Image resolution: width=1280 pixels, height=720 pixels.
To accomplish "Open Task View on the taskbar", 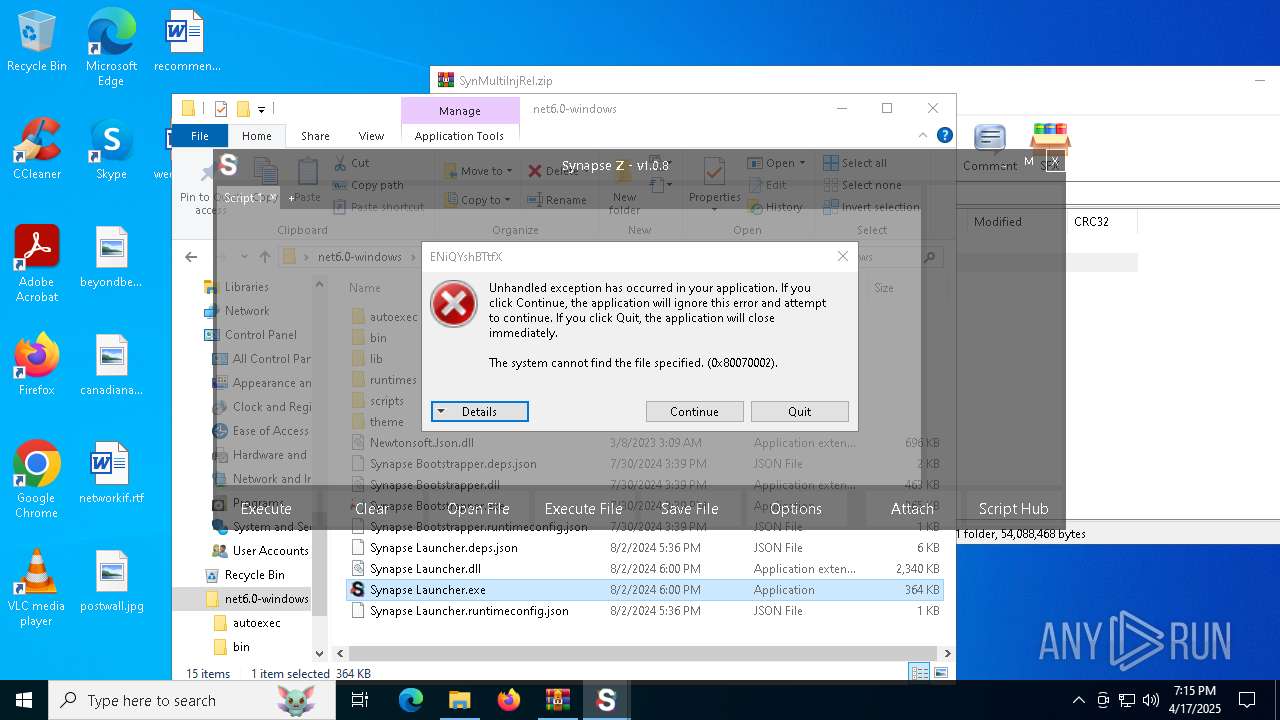I will 360,700.
